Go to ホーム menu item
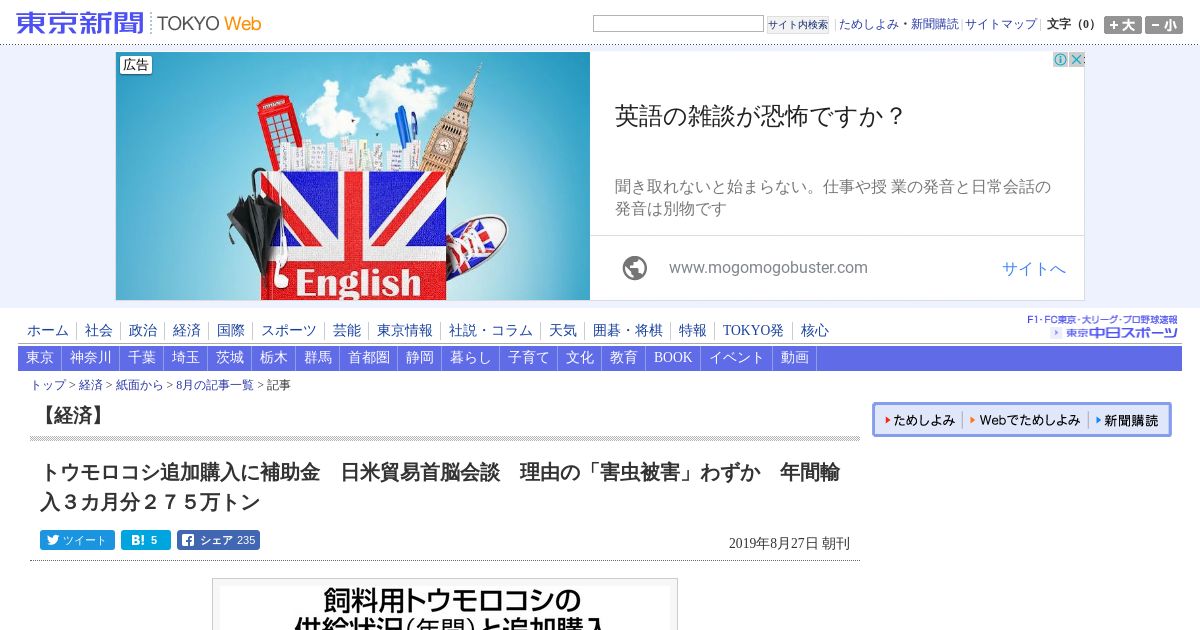Image resolution: width=1200 pixels, height=630 pixels. pyautogui.click(x=48, y=331)
